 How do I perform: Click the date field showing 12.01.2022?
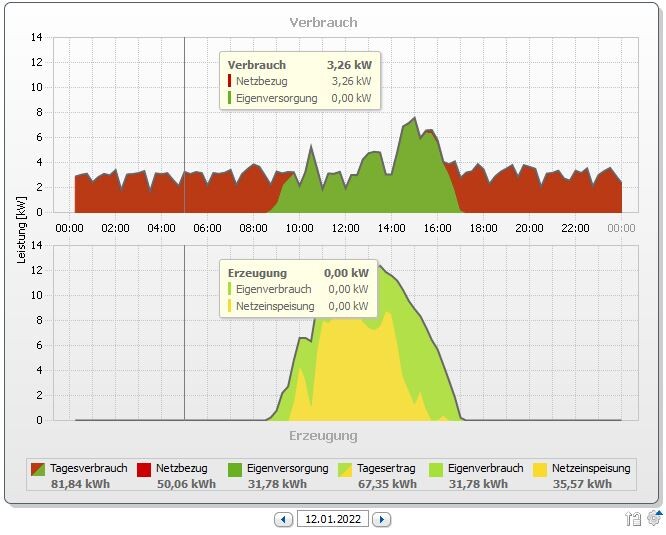click(x=333, y=519)
